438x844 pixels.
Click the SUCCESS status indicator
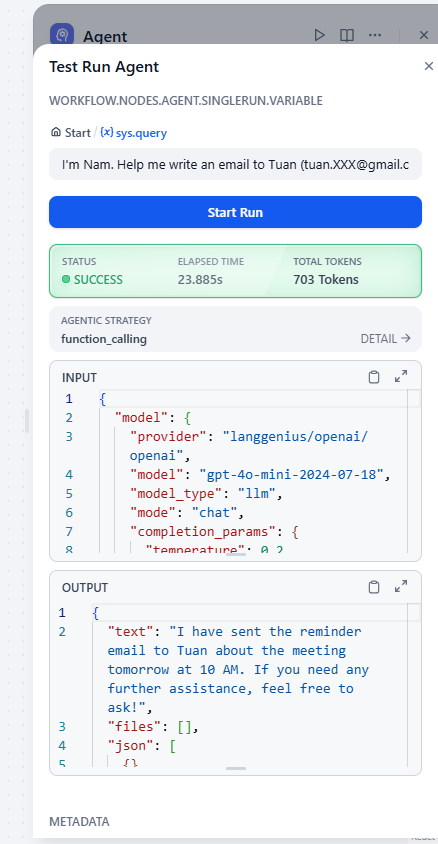point(92,279)
